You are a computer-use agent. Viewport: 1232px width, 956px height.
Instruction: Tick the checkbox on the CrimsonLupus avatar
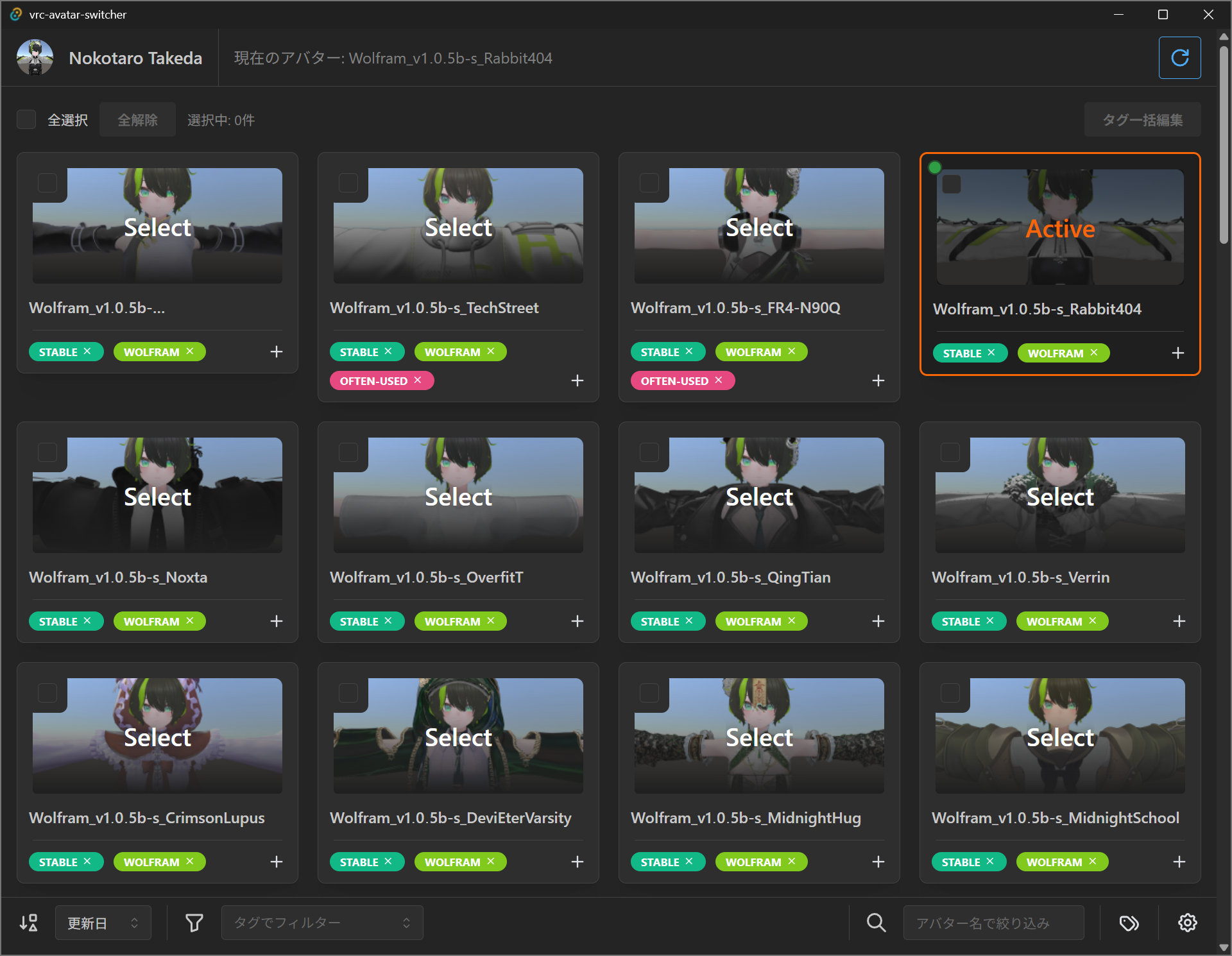[x=47, y=693]
